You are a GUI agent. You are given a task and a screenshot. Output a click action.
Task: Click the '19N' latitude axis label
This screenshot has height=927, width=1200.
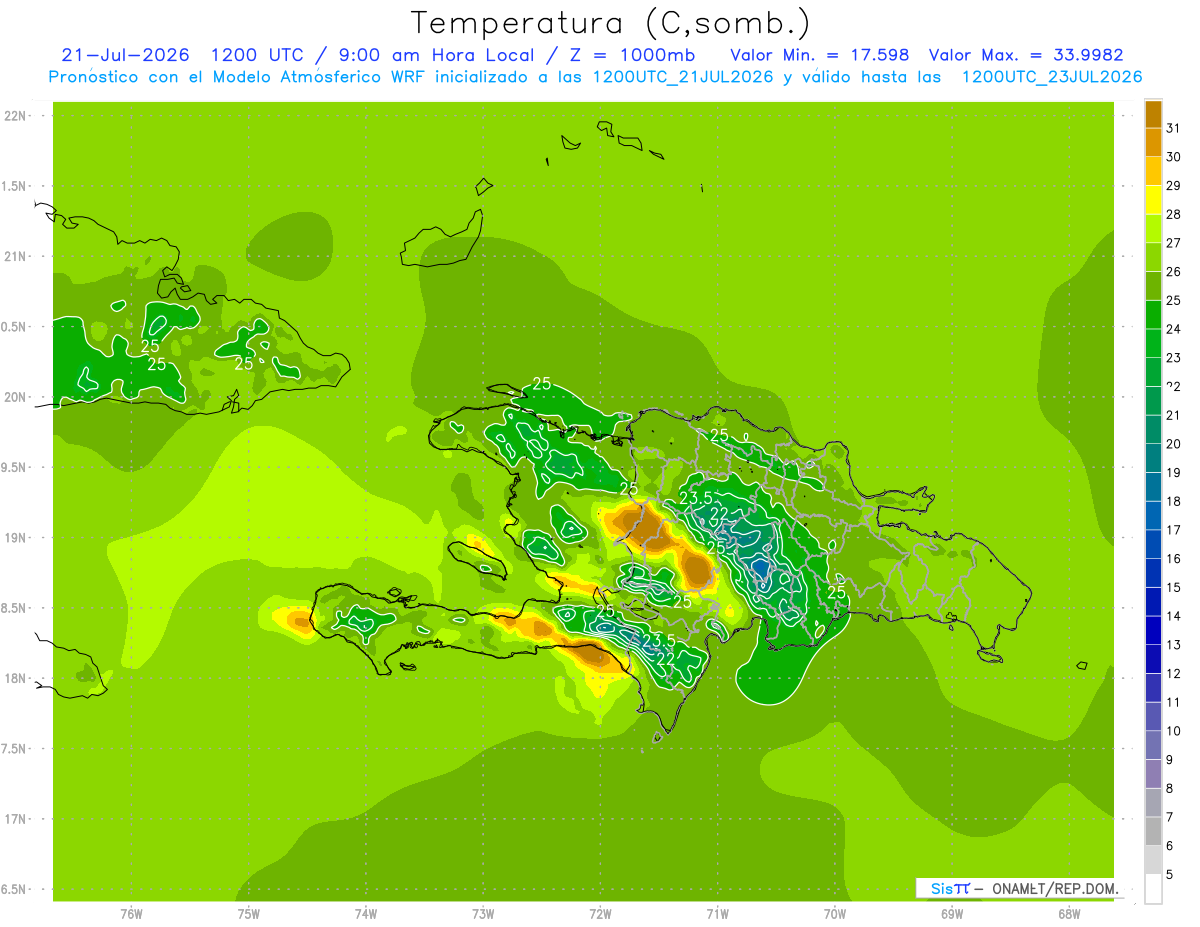[14, 538]
